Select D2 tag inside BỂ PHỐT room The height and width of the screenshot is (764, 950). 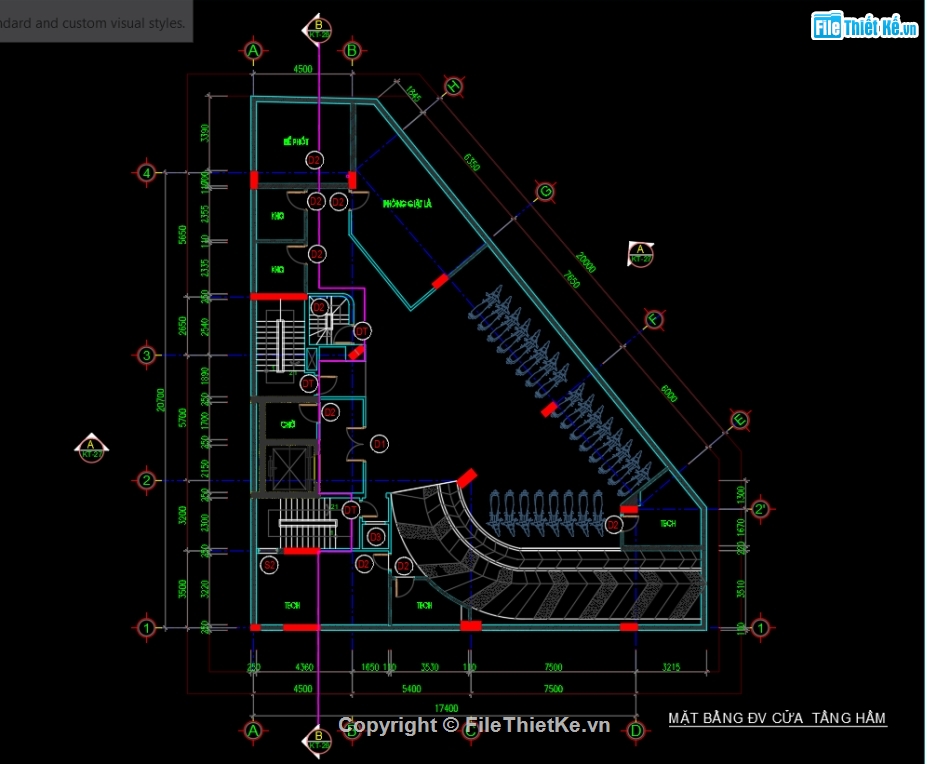coord(314,160)
